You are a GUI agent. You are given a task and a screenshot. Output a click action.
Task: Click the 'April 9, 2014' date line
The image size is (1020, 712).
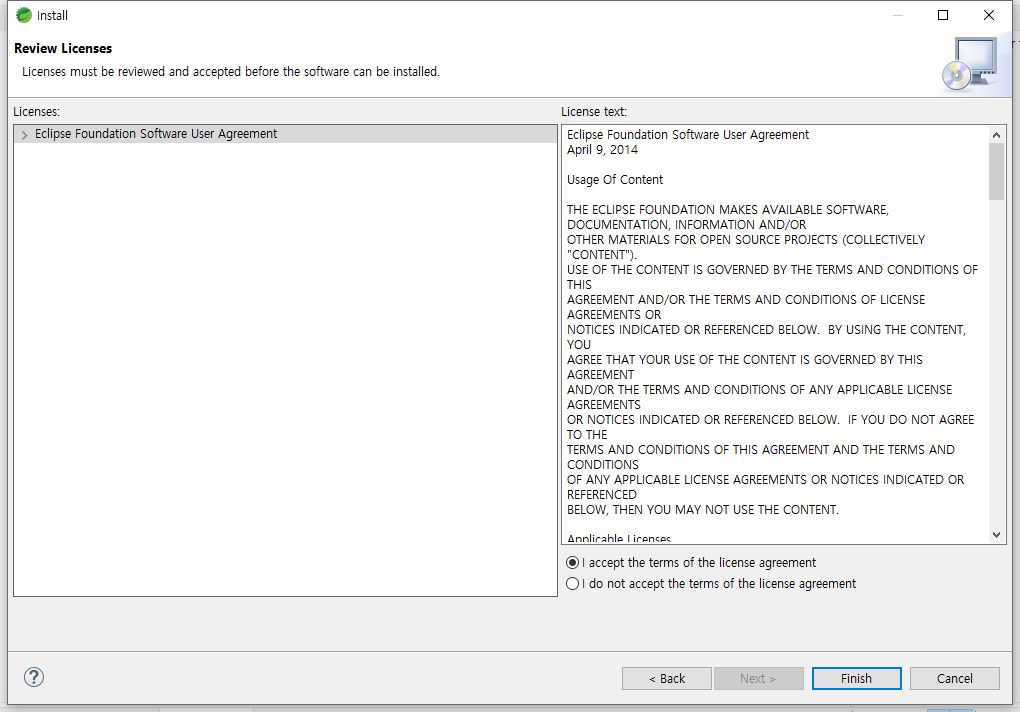602,150
